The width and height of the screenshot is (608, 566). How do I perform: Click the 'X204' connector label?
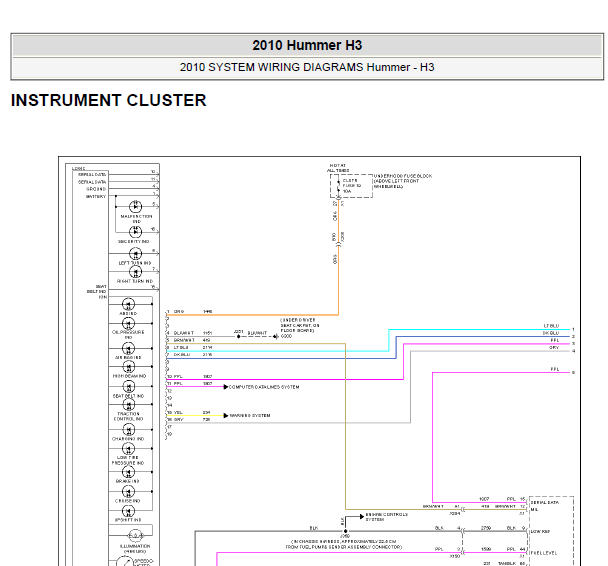tap(454, 514)
